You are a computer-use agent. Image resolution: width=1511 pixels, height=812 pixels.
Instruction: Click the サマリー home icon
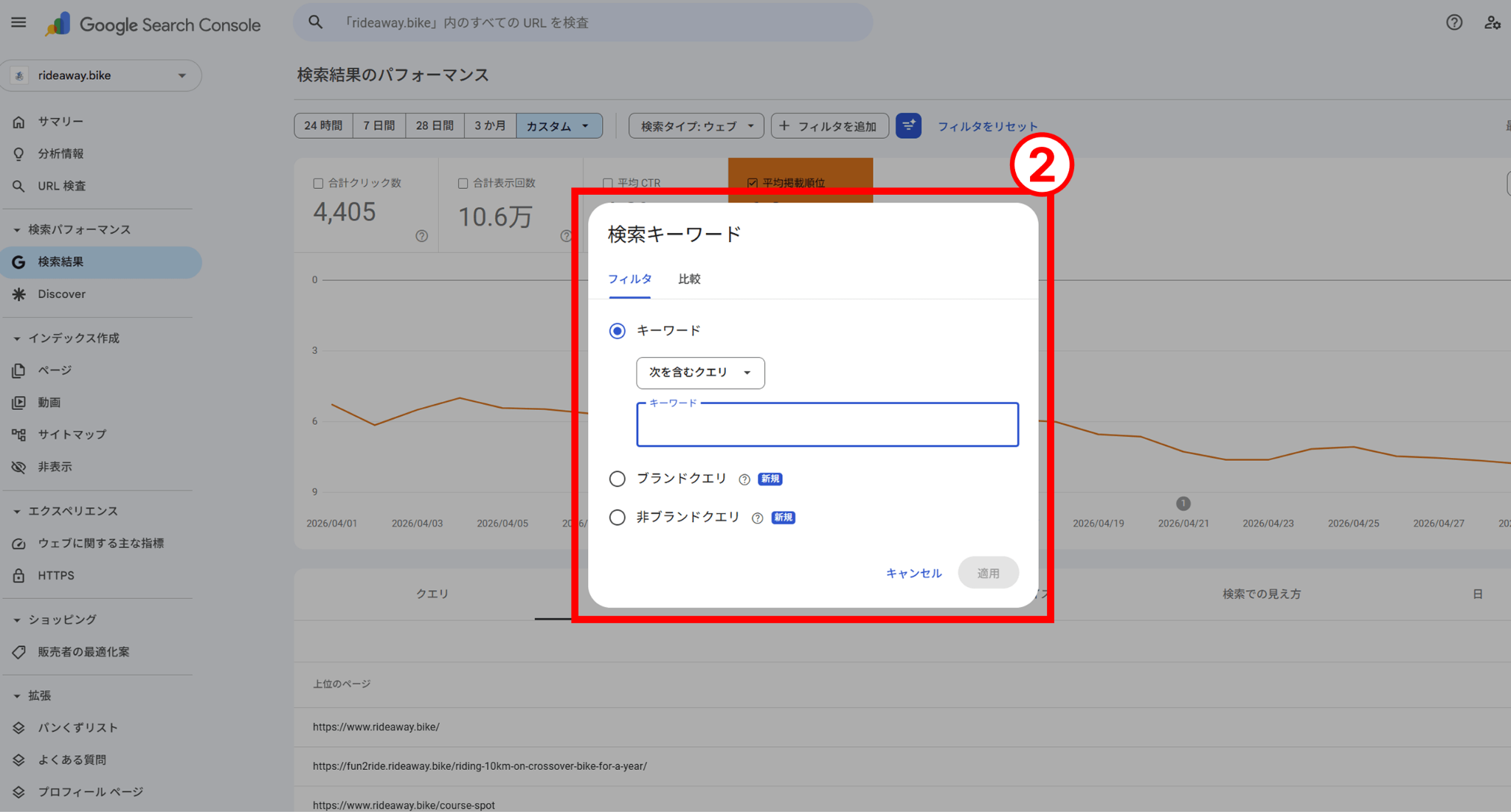[x=18, y=122]
